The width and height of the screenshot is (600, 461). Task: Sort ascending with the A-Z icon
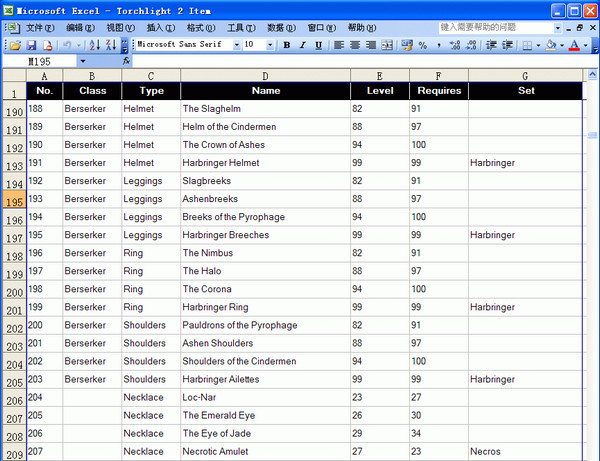[95, 45]
